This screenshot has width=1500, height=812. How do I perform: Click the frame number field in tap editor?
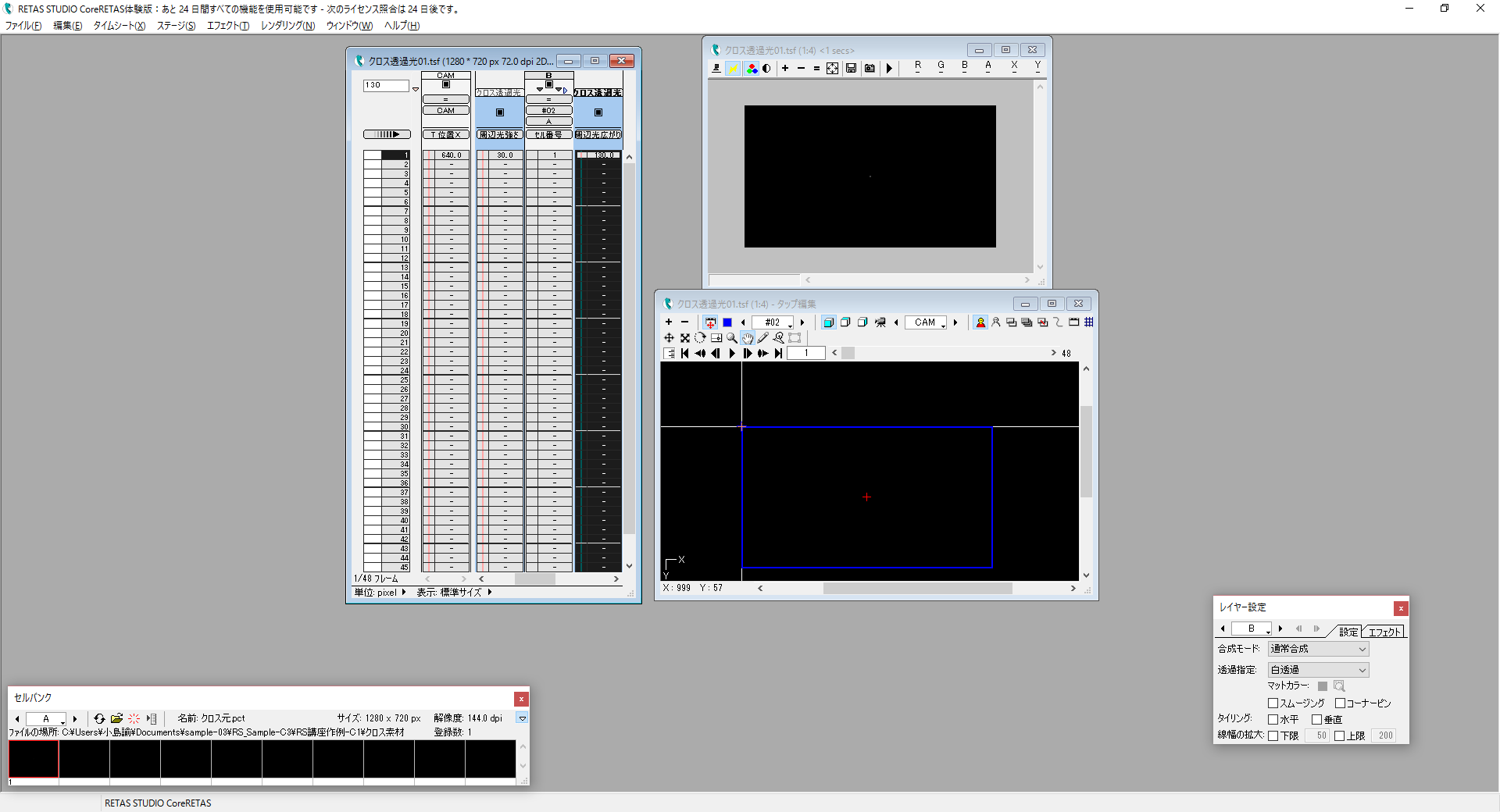806,353
